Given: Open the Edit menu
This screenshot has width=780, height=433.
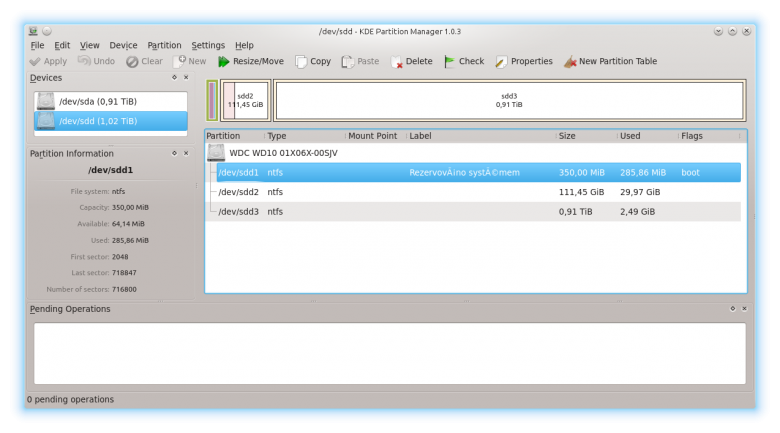Looking at the screenshot, I should pos(62,45).
